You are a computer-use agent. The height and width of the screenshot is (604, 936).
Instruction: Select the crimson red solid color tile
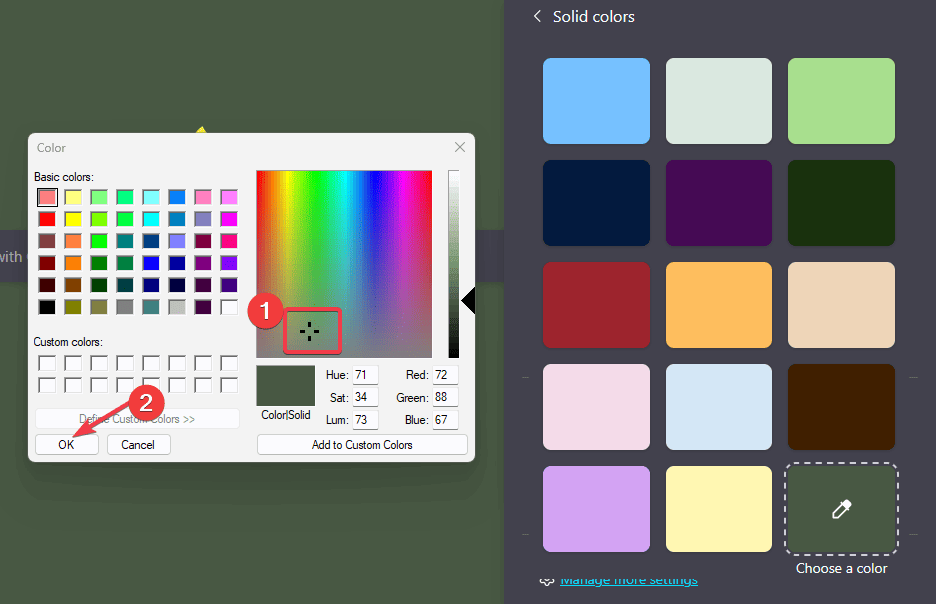596,305
